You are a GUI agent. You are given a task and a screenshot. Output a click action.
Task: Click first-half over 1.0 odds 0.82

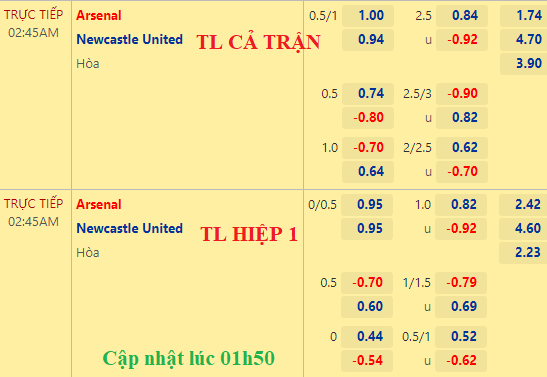click(x=461, y=205)
